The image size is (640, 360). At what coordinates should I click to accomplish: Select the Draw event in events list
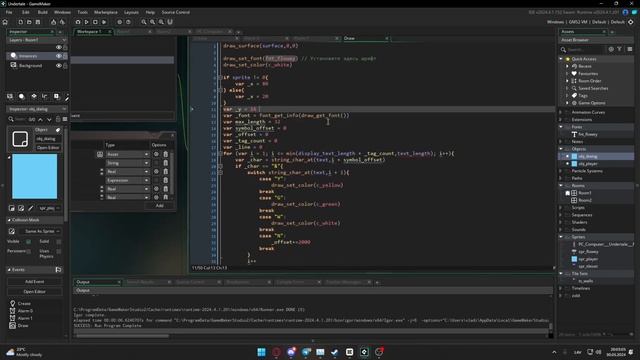coord(23,326)
